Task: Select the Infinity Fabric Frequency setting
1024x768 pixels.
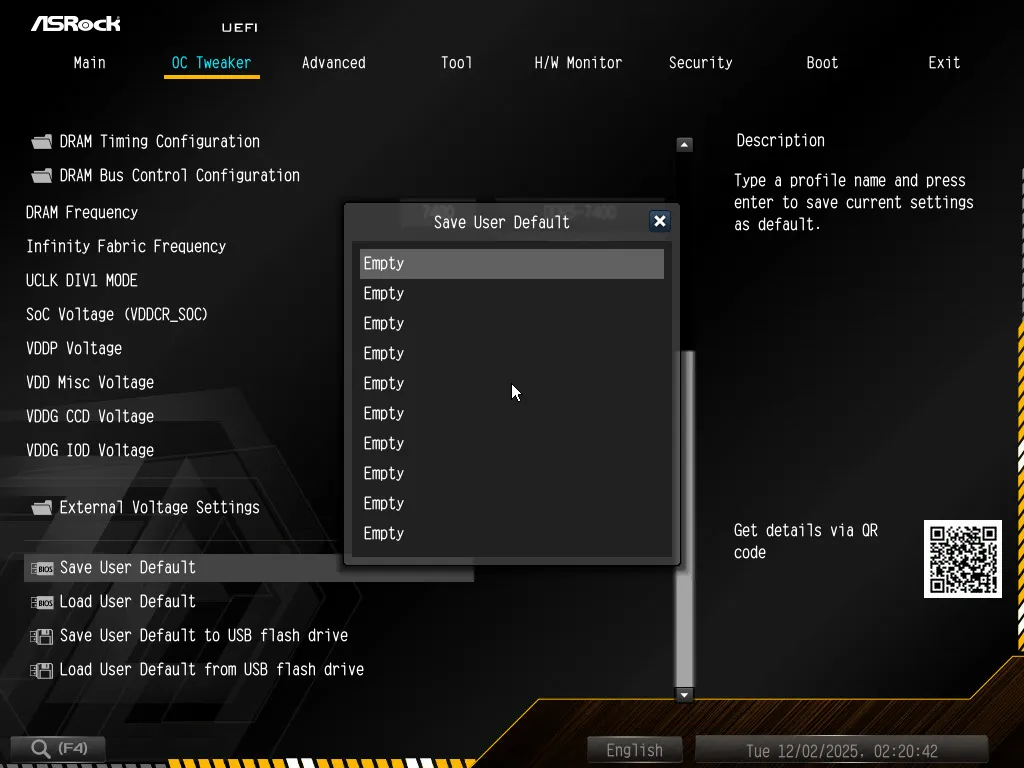Action: click(126, 247)
